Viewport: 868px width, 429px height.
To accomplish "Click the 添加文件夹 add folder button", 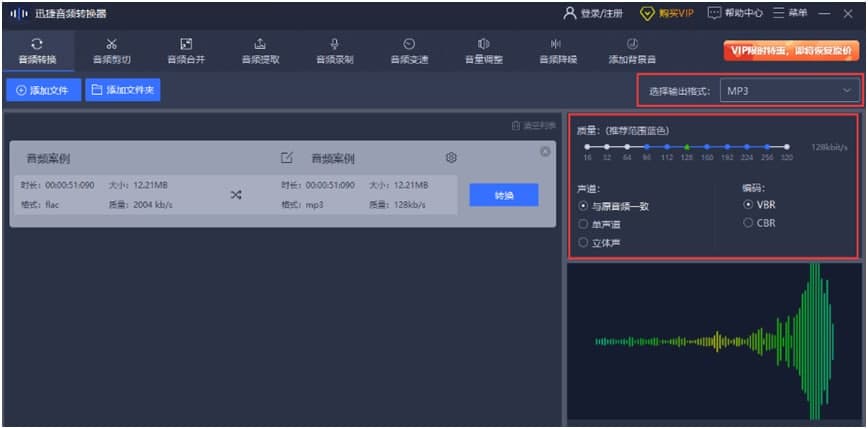I will pyautogui.click(x=123, y=90).
